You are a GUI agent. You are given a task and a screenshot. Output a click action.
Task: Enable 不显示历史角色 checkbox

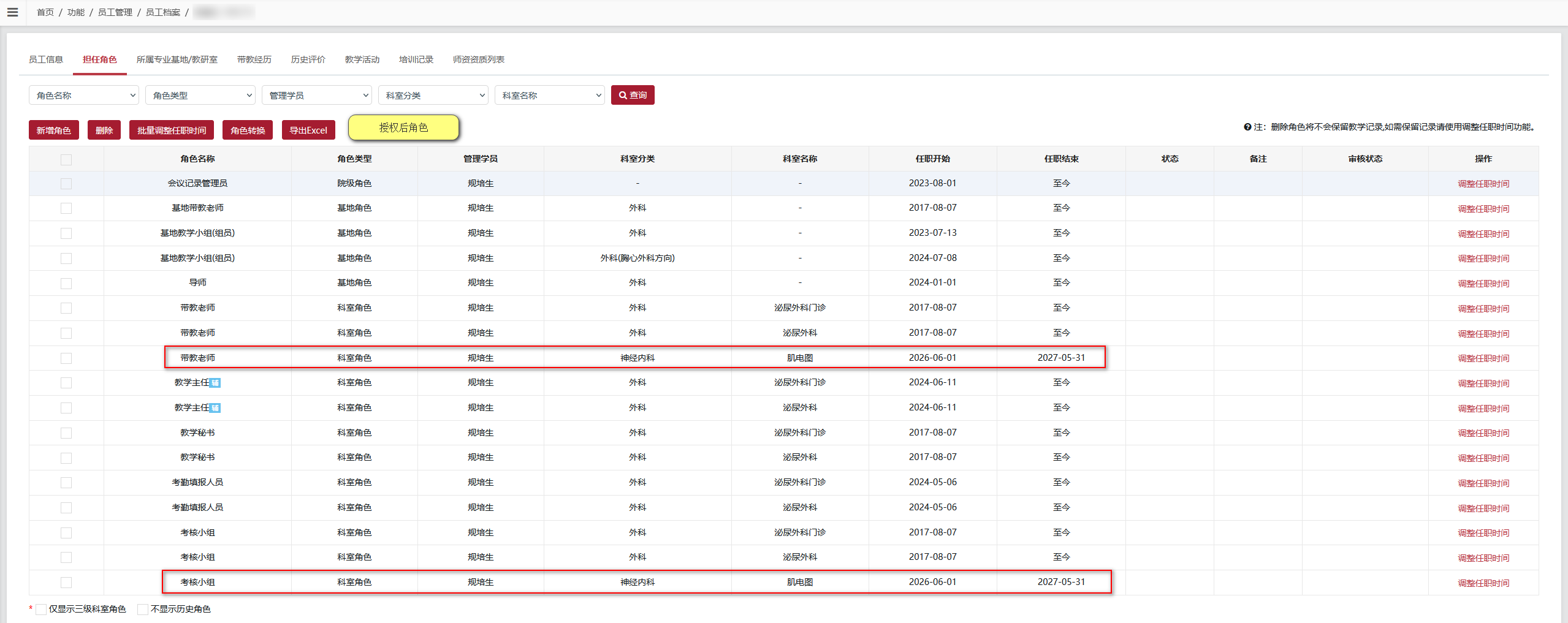click(x=143, y=609)
